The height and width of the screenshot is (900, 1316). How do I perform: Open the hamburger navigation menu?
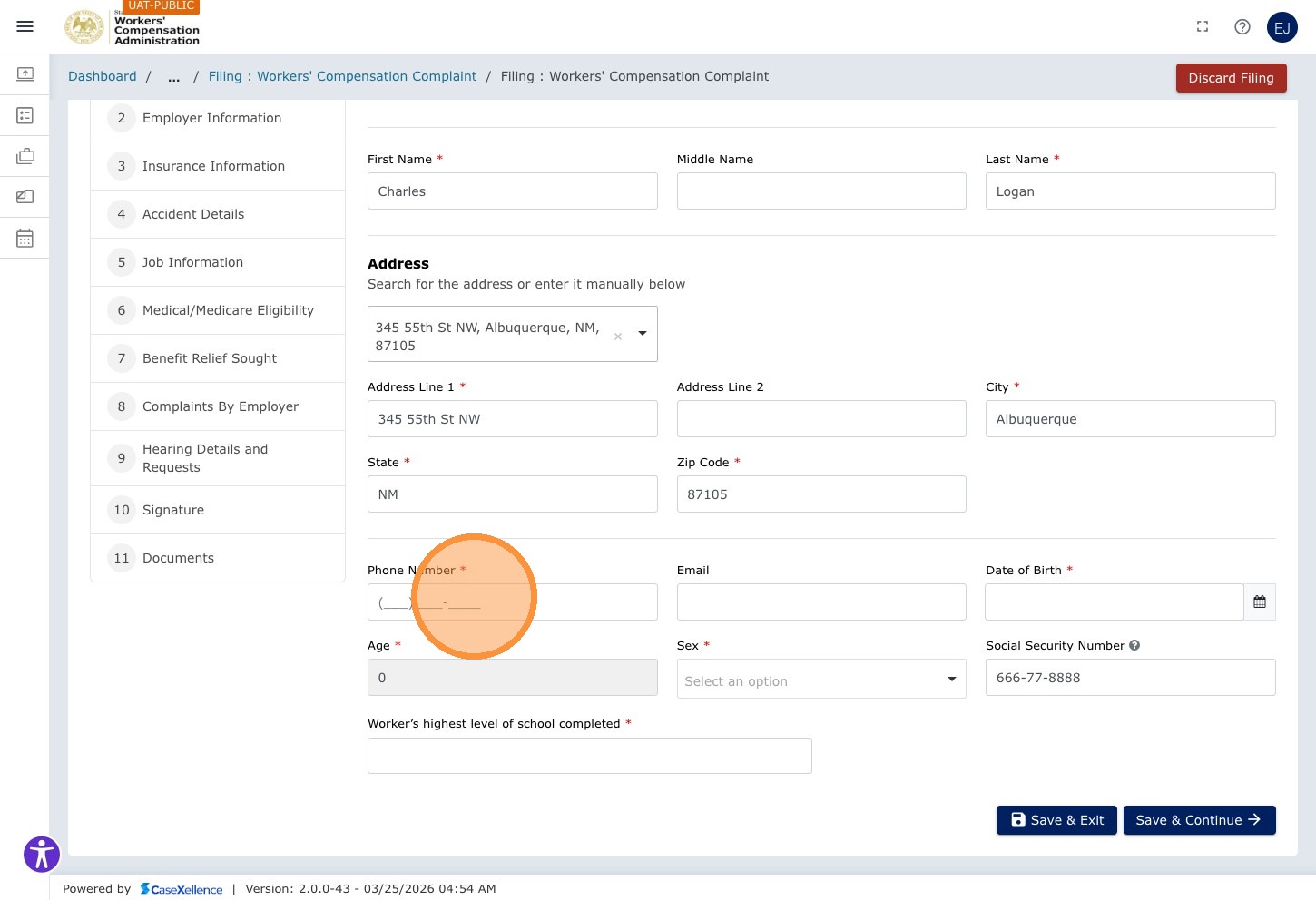tap(25, 26)
